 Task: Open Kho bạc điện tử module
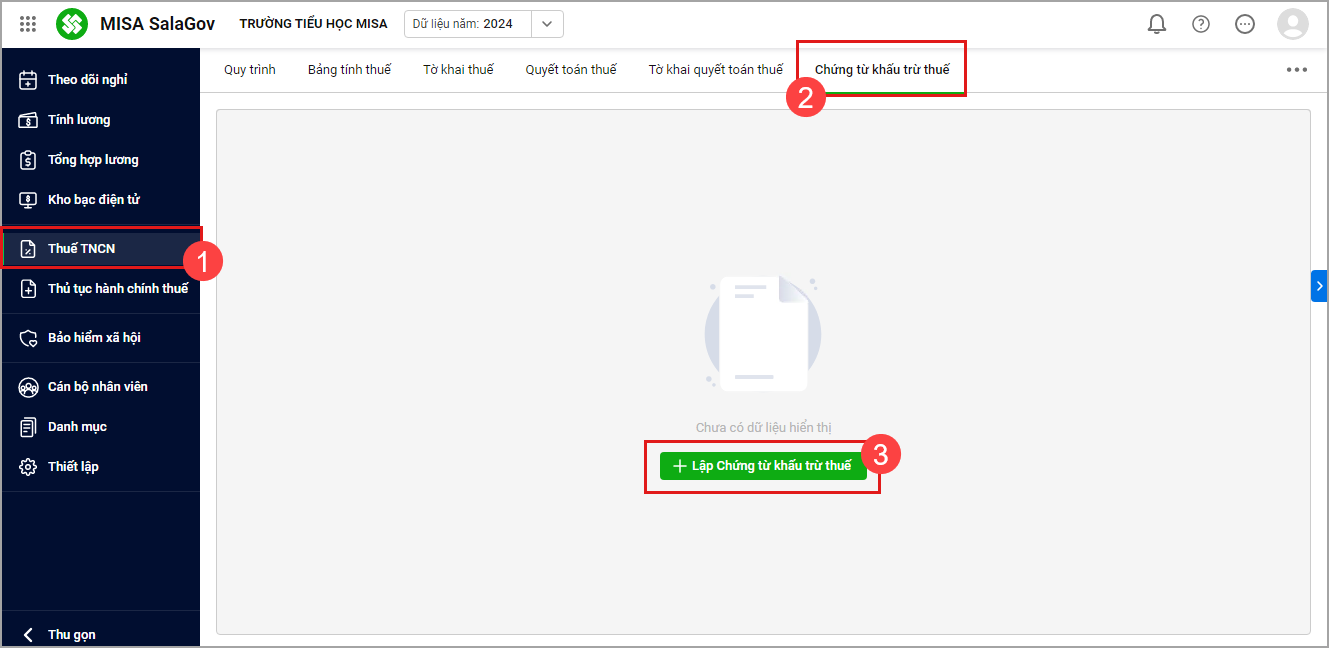[x=93, y=200]
